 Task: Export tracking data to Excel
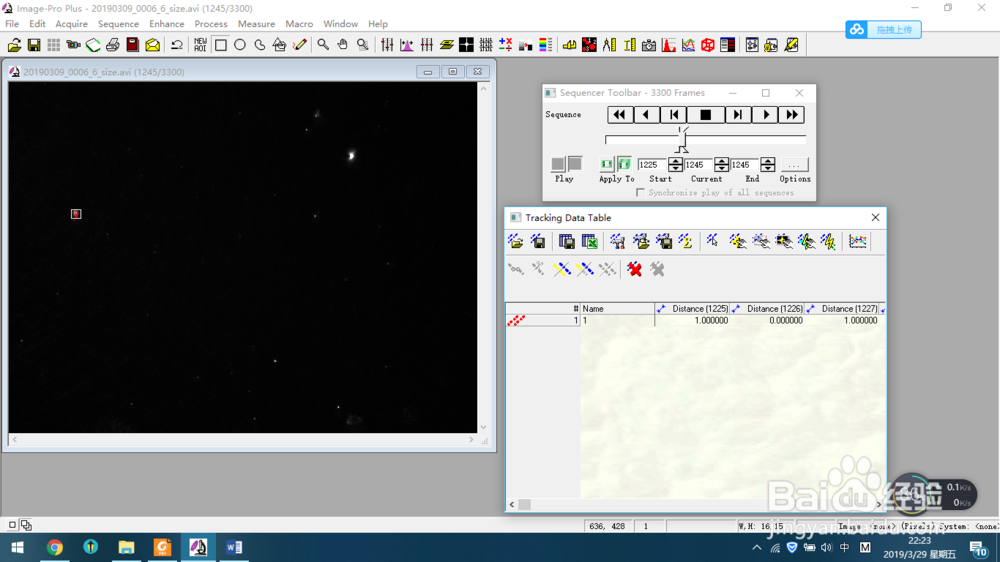[590, 241]
